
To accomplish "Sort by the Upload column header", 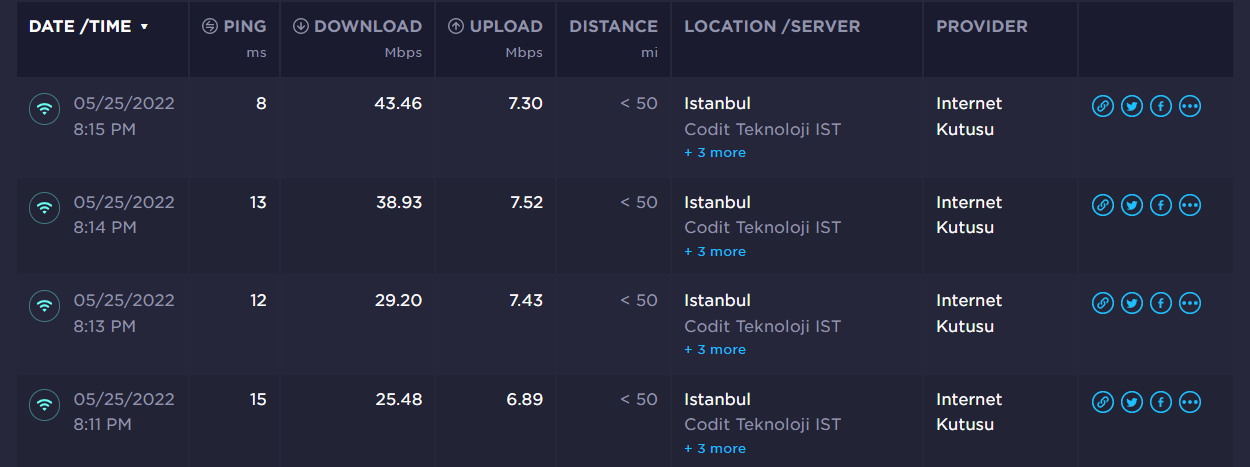I will pos(495,27).
